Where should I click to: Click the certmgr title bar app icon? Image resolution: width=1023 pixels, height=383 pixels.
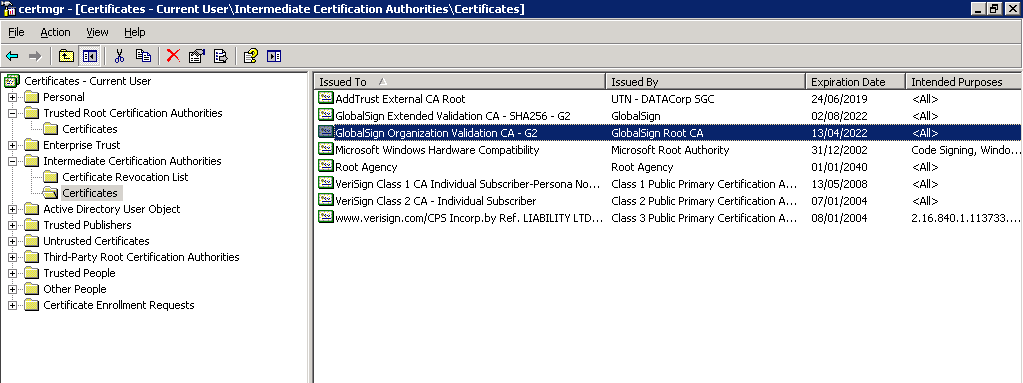click(9, 9)
